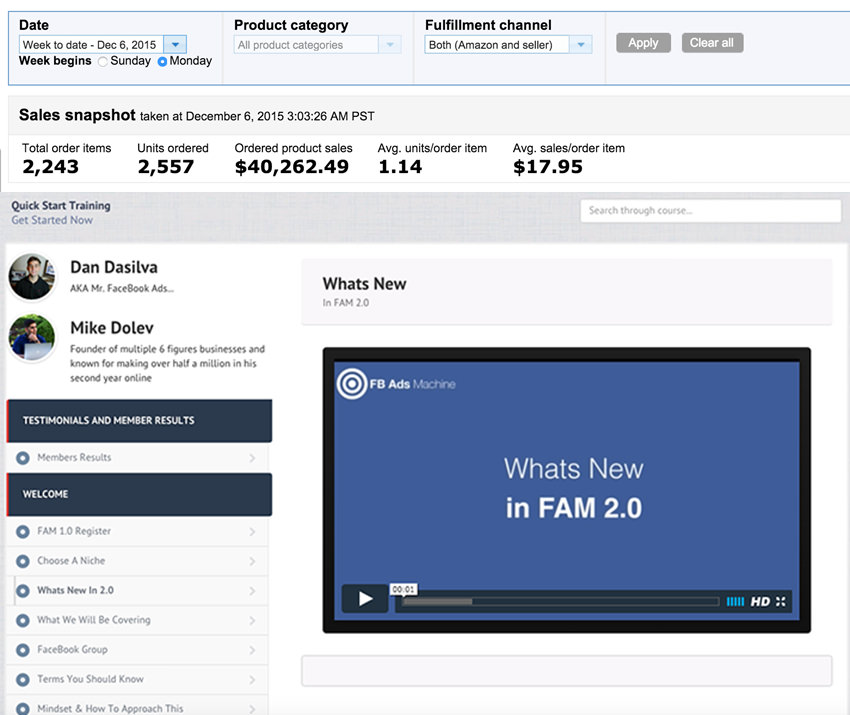Click the chevron arrow on FAM 1.0 Register row
Screen dimensions: 850x715
[252, 532]
